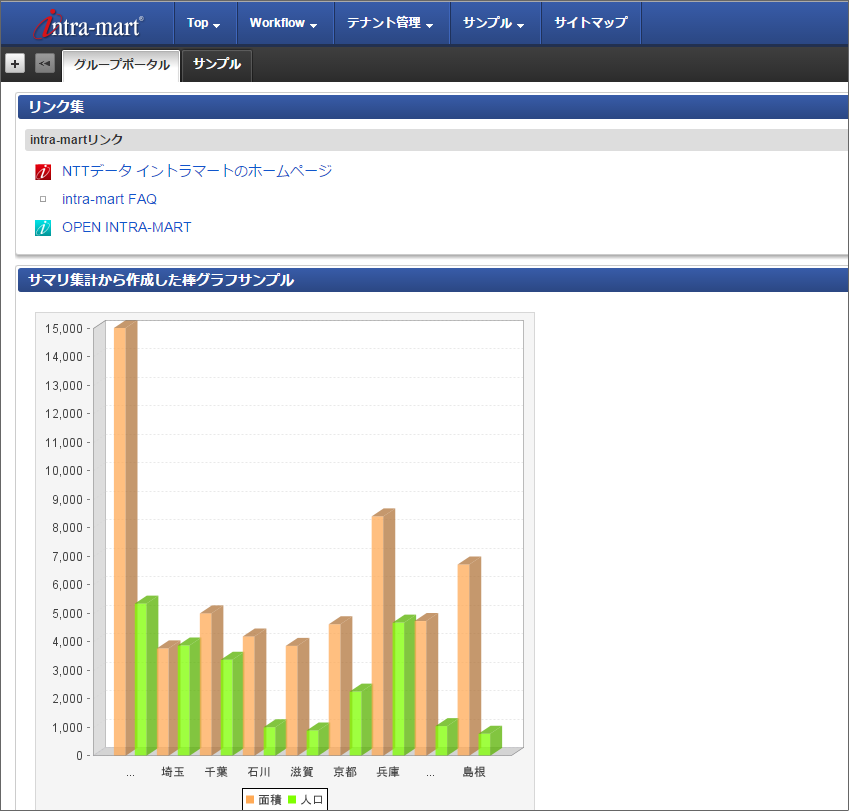Click red icon beside NTTデータ link
Screen dimensions: 849x811
43,172
